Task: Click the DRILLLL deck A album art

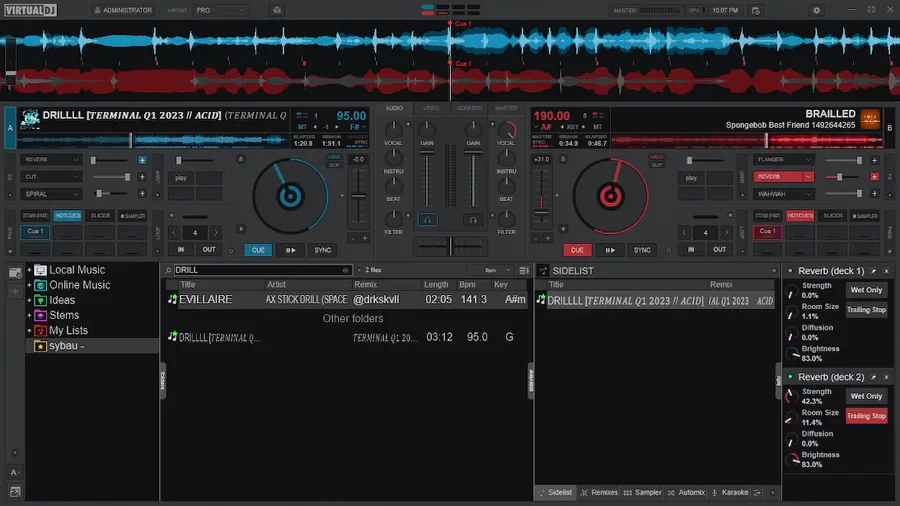Action: pyautogui.click(x=29, y=119)
